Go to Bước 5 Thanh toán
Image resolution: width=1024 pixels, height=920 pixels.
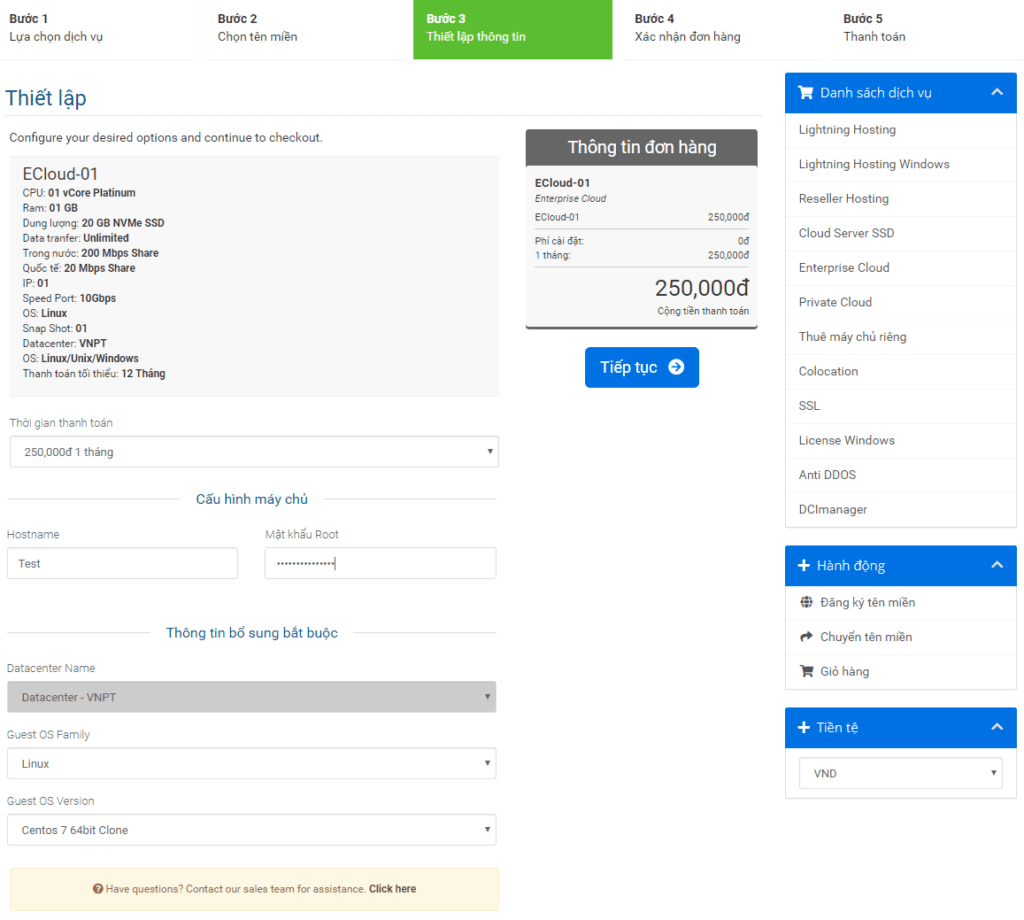tap(927, 29)
